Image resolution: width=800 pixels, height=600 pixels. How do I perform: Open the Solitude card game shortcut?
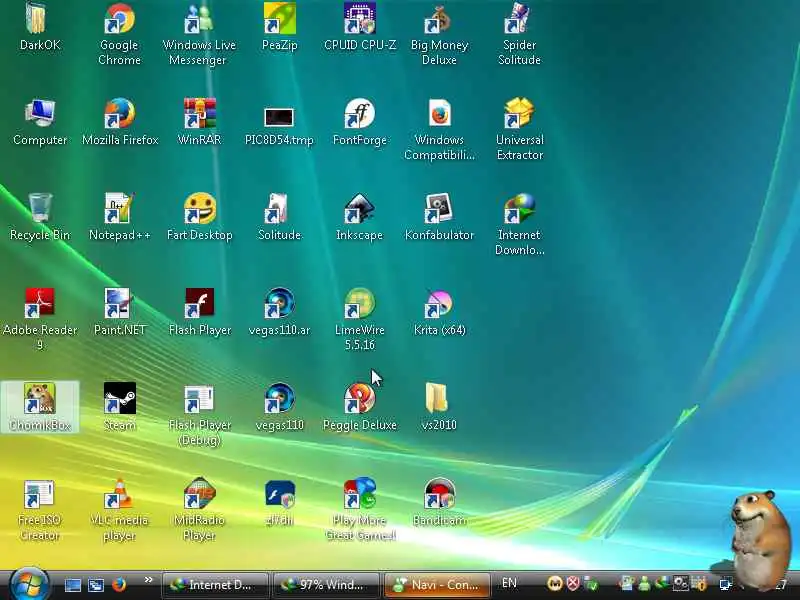pos(279,208)
